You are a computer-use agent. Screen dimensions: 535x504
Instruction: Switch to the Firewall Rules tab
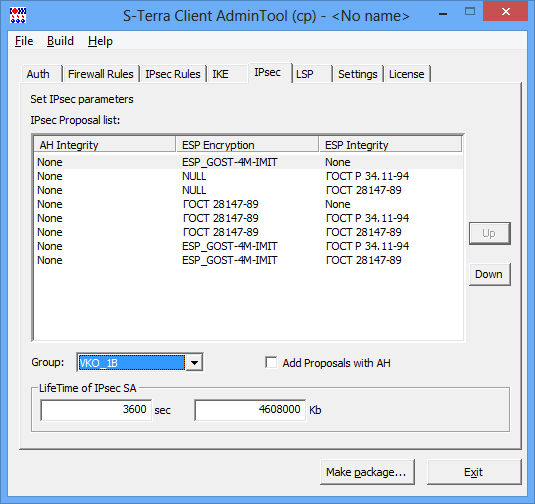pyautogui.click(x=101, y=74)
